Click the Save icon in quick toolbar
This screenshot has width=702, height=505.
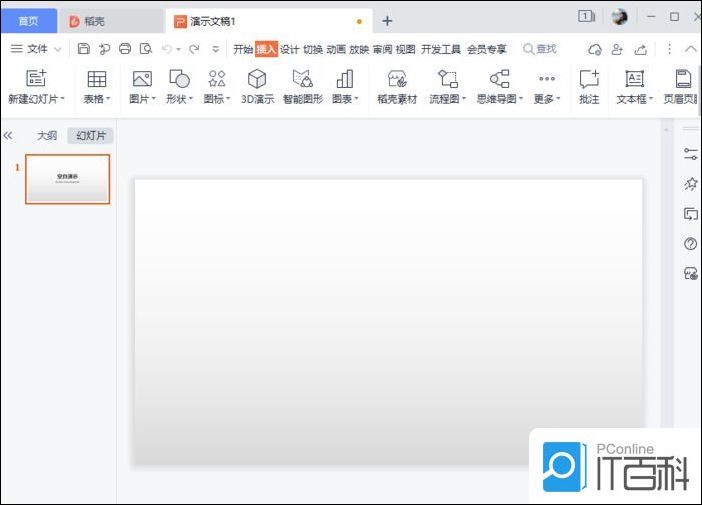(84, 49)
